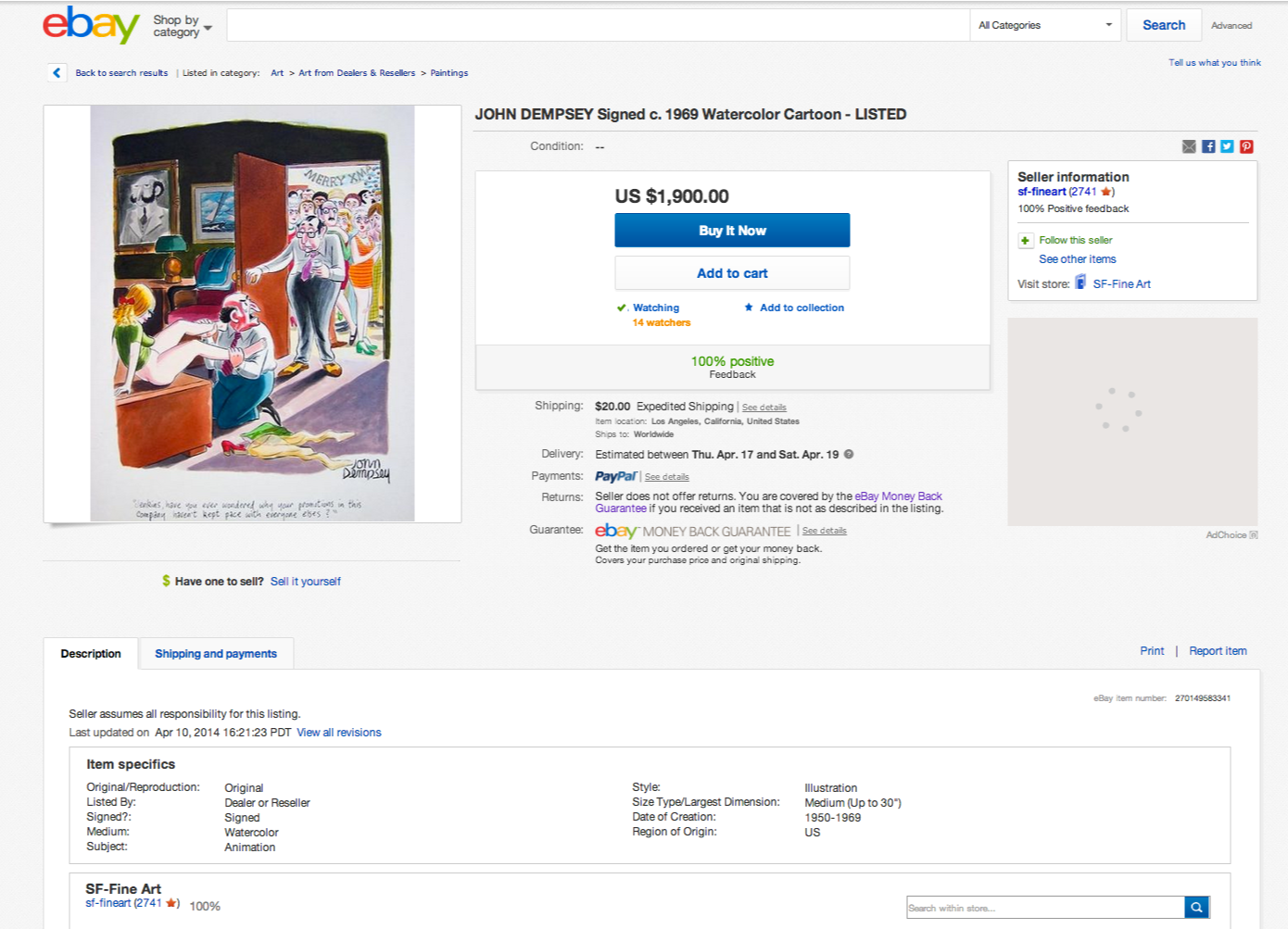The image size is (1288, 929).
Task: Share this listing on Twitter
Action: [x=1227, y=146]
